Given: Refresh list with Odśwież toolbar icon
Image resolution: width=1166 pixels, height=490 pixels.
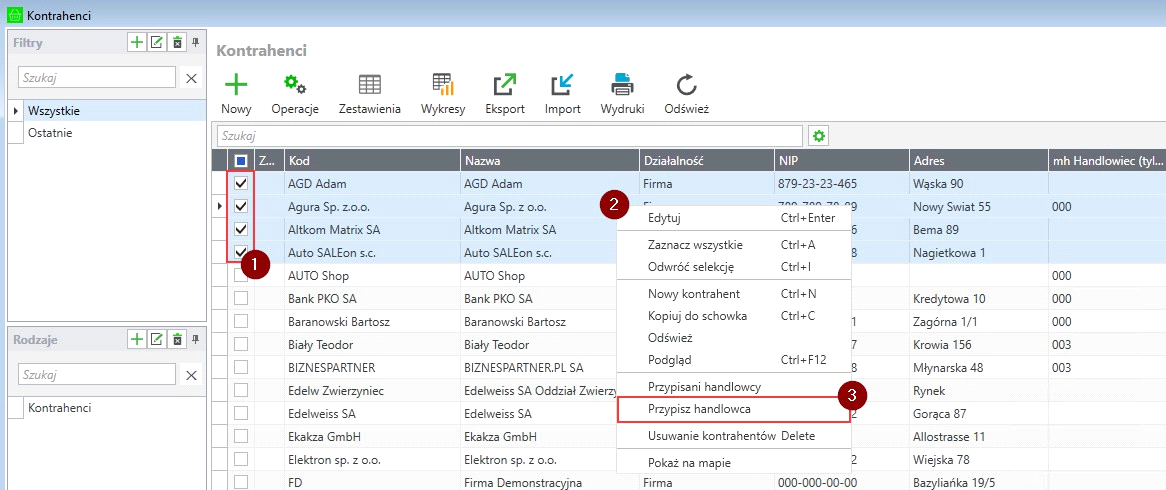Looking at the screenshot, I should click(686, 85).
